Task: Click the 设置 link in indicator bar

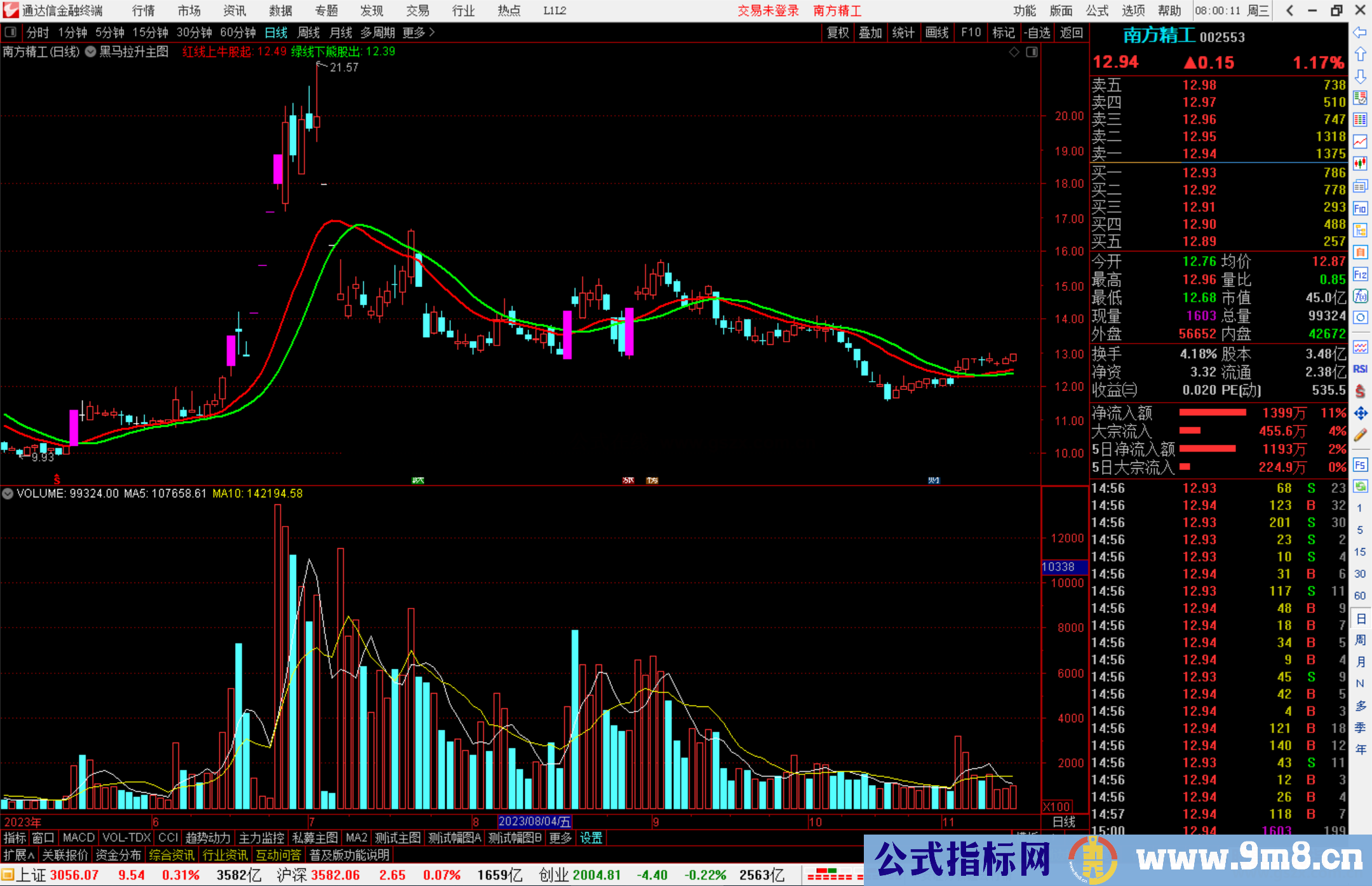Action: (591, 838)
